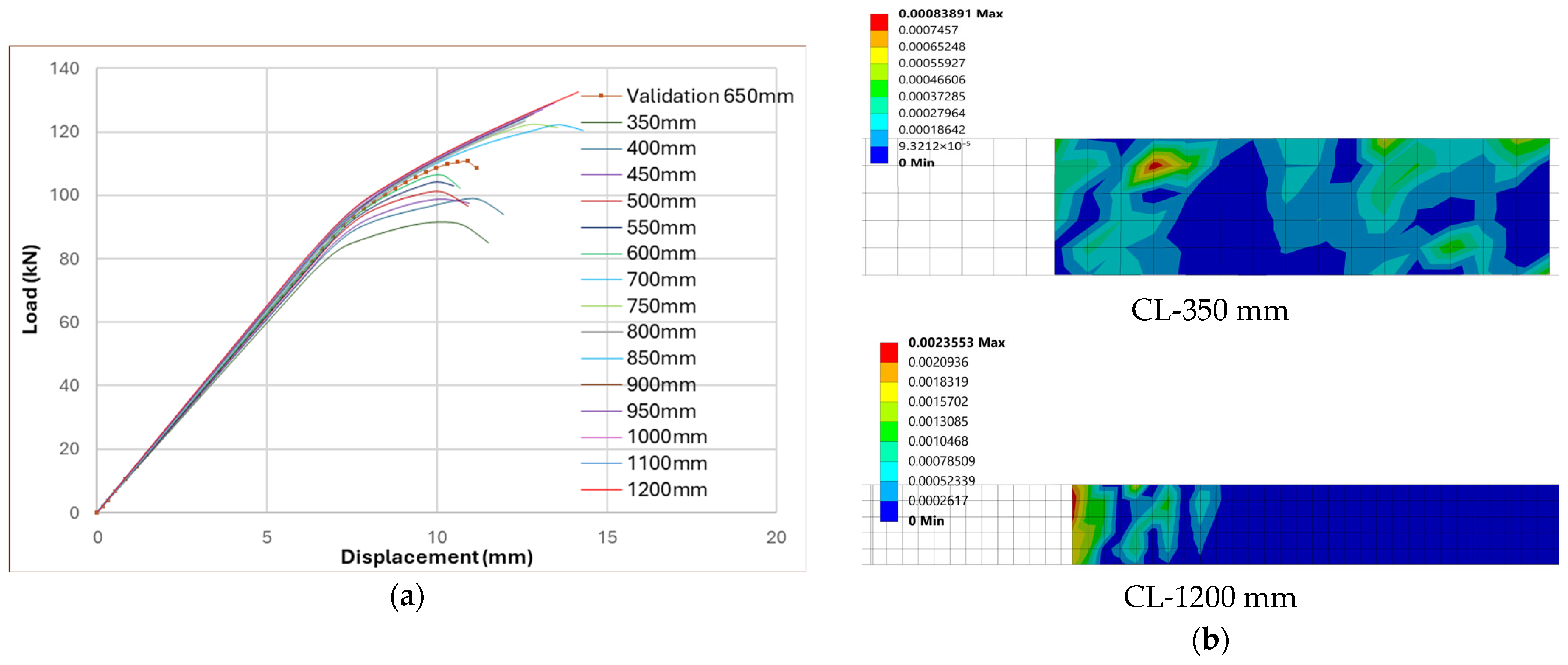Click the 0.0023553 Max label

click(x=956, y=342)
